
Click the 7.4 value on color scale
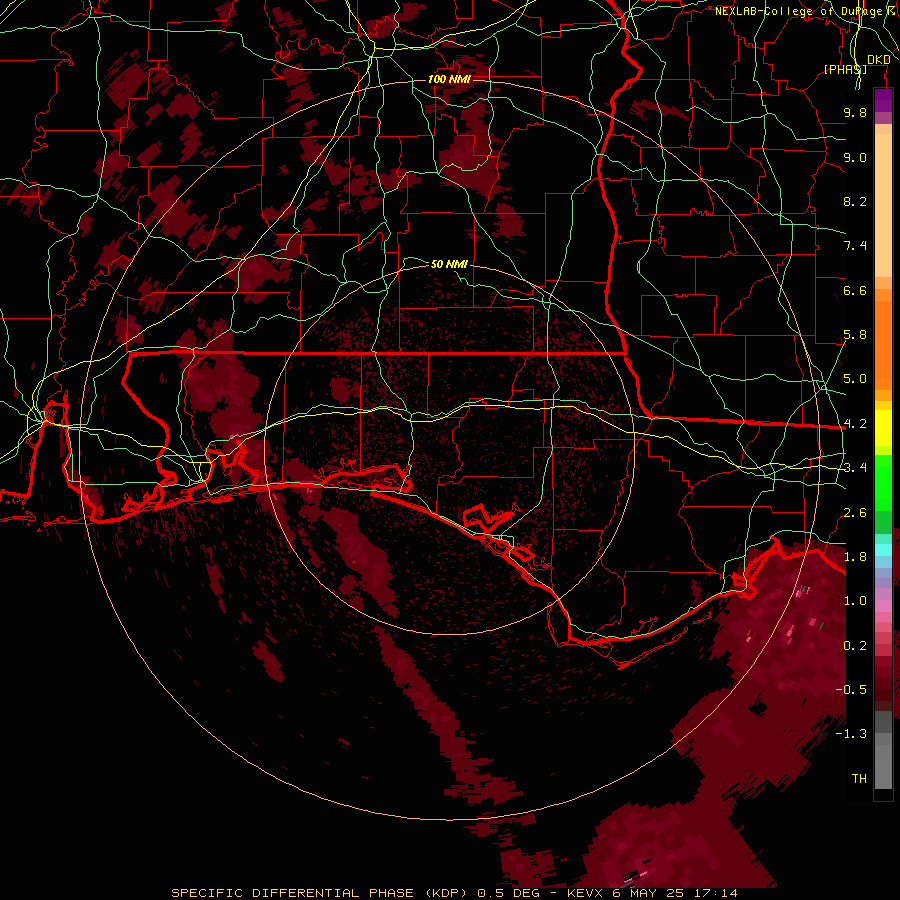[855, 246]
